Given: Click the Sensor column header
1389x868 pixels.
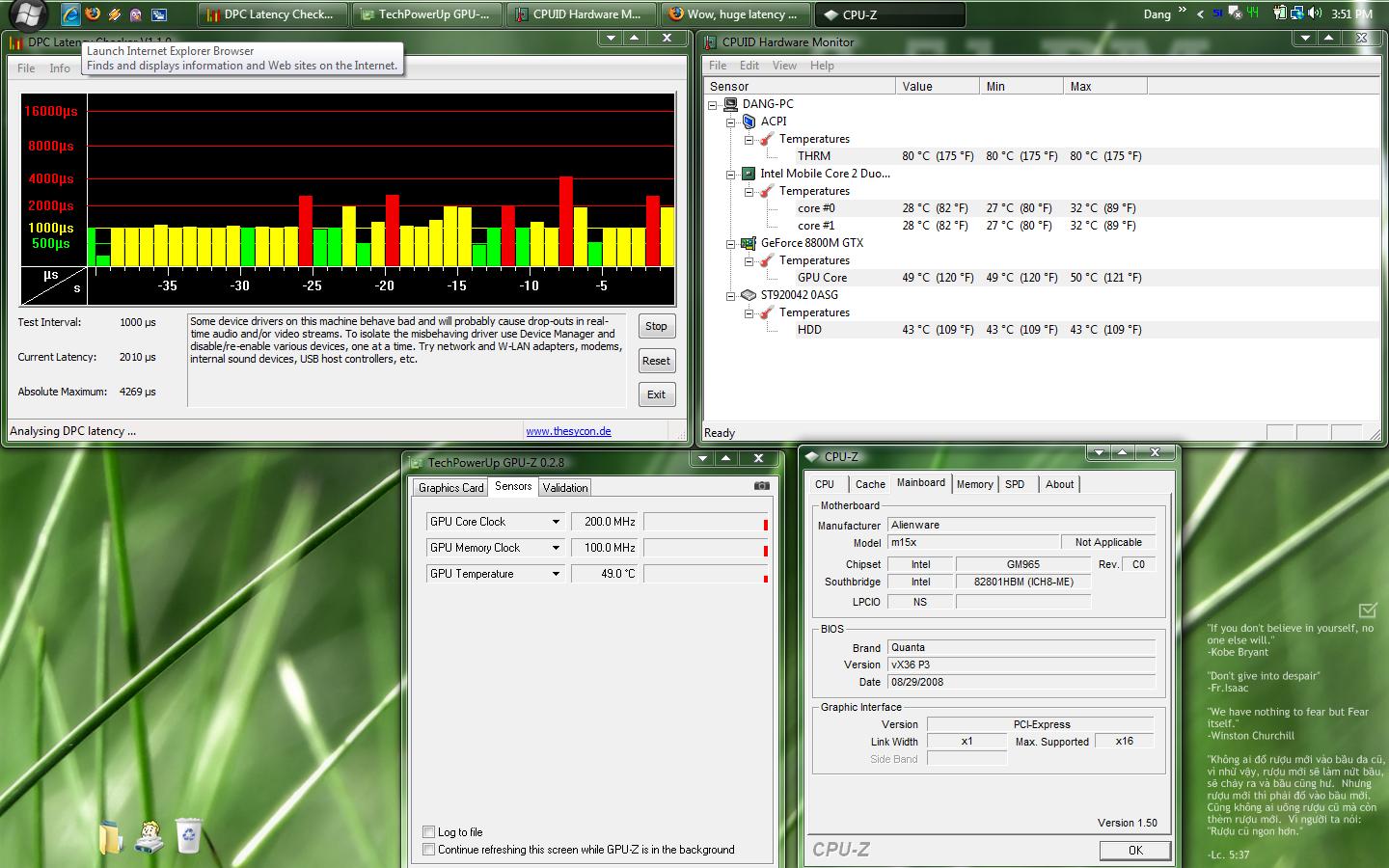Looking at the screenshot, I should coord(801,87).
